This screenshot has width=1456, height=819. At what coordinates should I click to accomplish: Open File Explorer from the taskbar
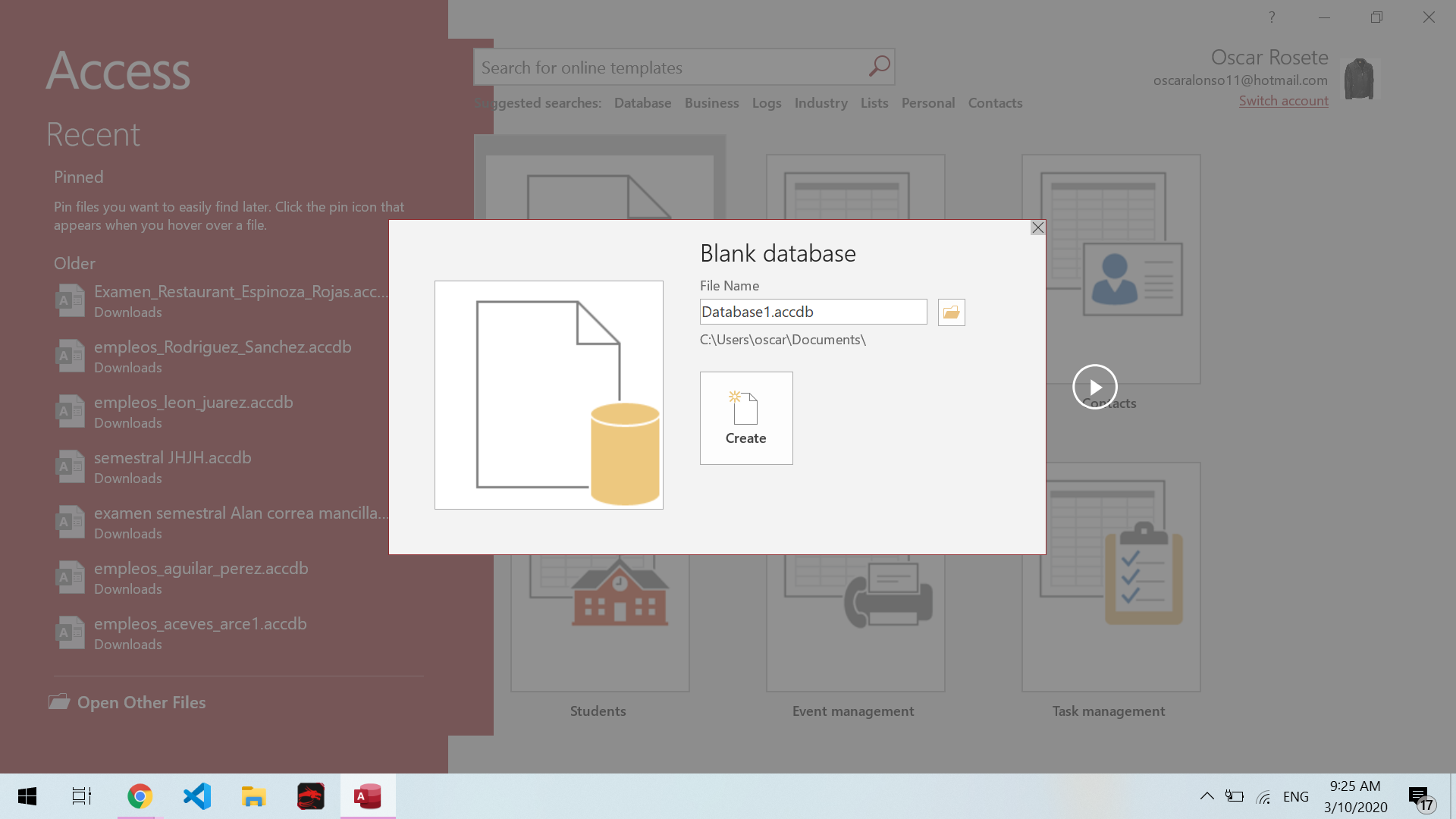point(253,796)
